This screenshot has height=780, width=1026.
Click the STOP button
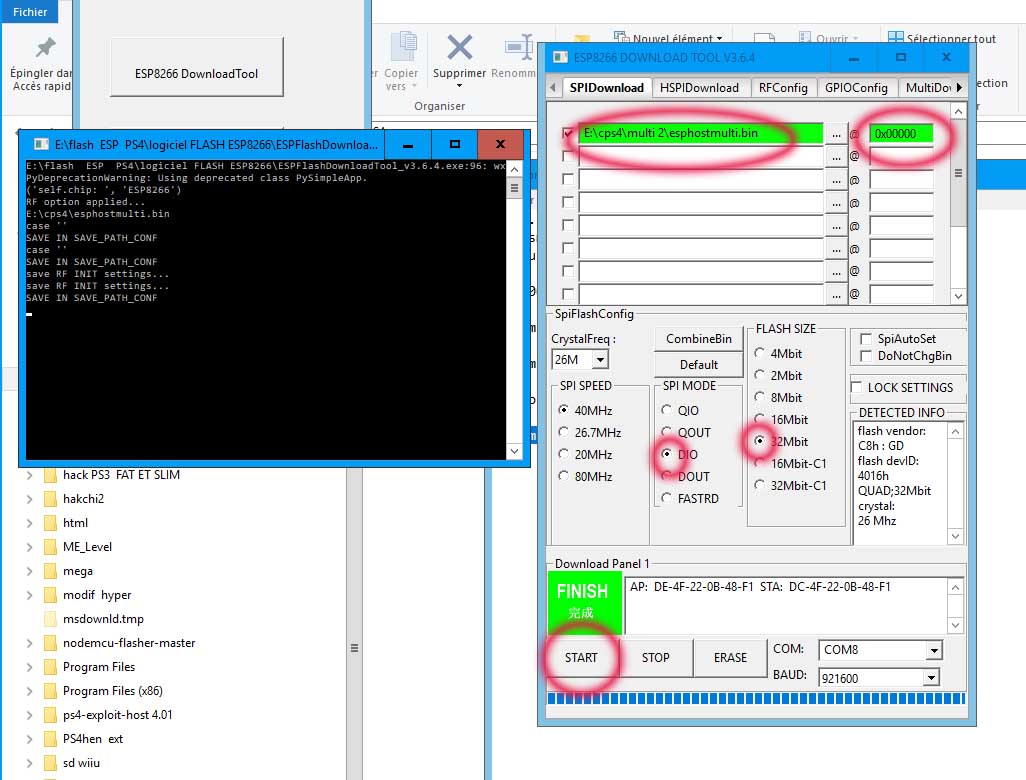[656, 658]
